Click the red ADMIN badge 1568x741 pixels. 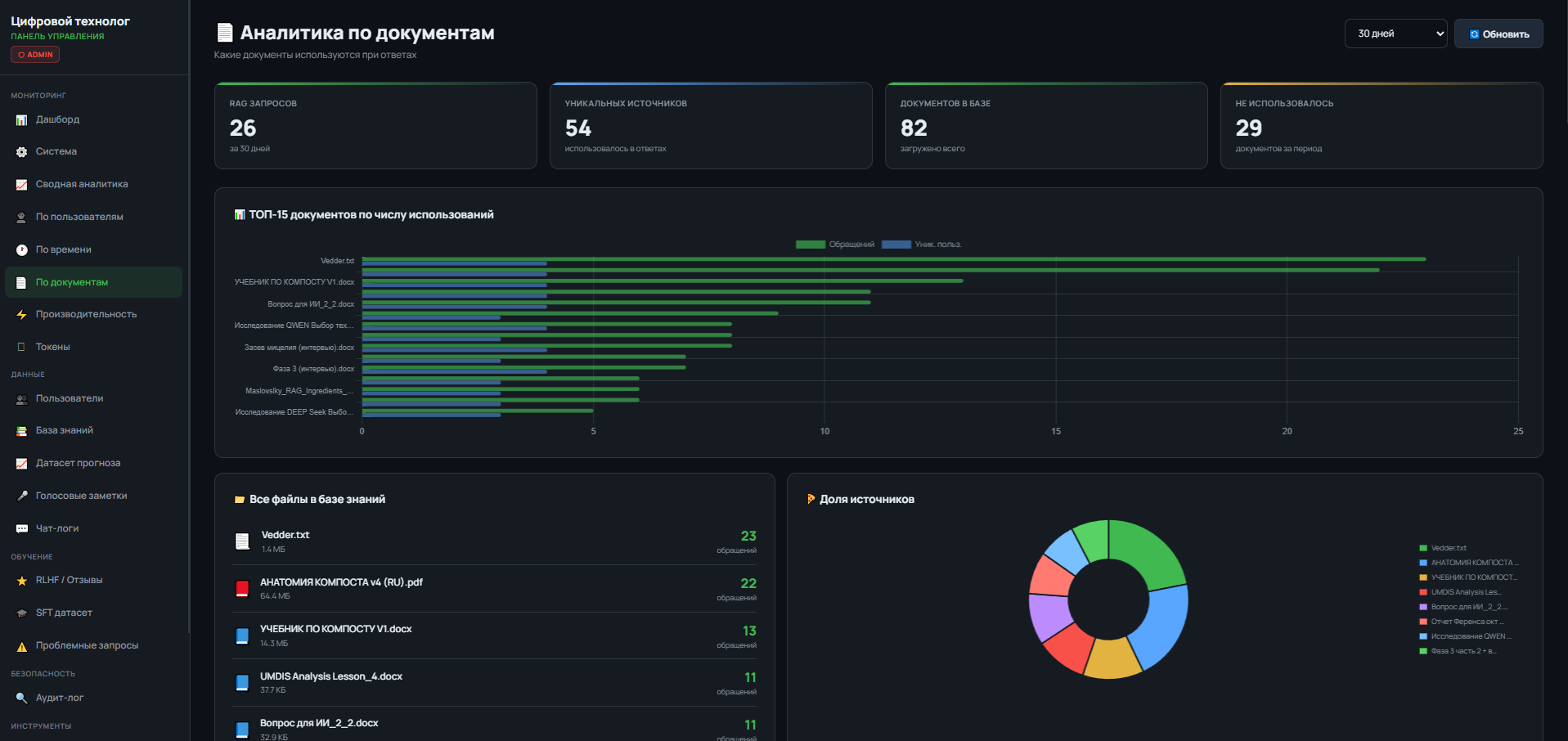click(35, 55)
